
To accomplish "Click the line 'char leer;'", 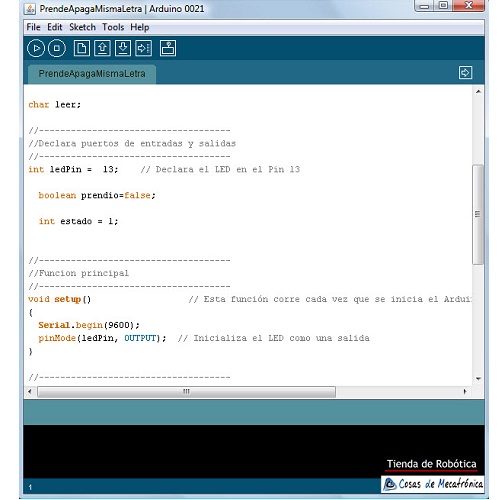I will click(54, 105).
